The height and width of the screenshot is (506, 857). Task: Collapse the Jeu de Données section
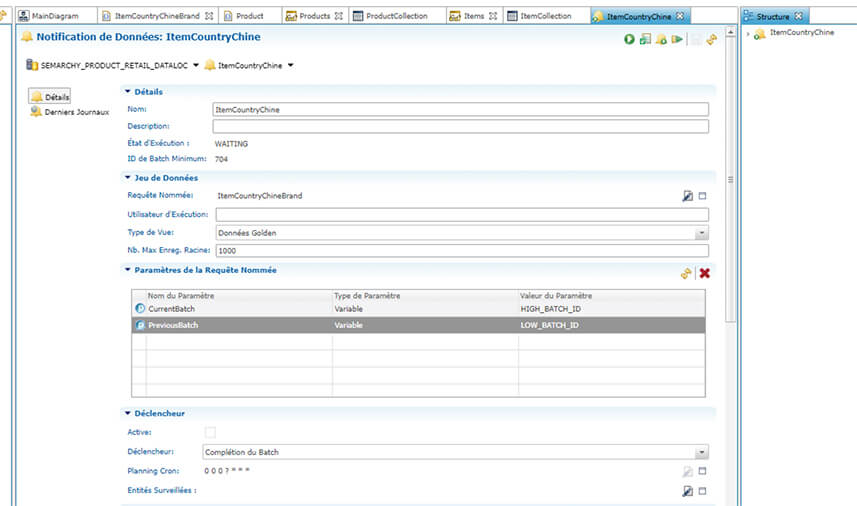coord(128,178)
